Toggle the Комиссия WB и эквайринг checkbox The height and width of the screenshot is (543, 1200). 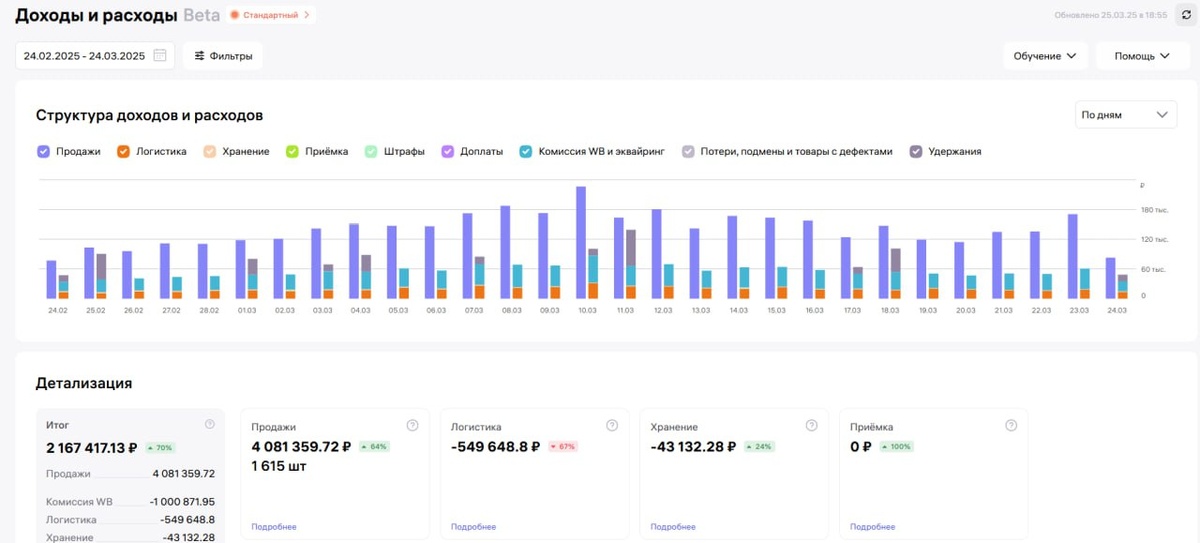tap(526, 151)
